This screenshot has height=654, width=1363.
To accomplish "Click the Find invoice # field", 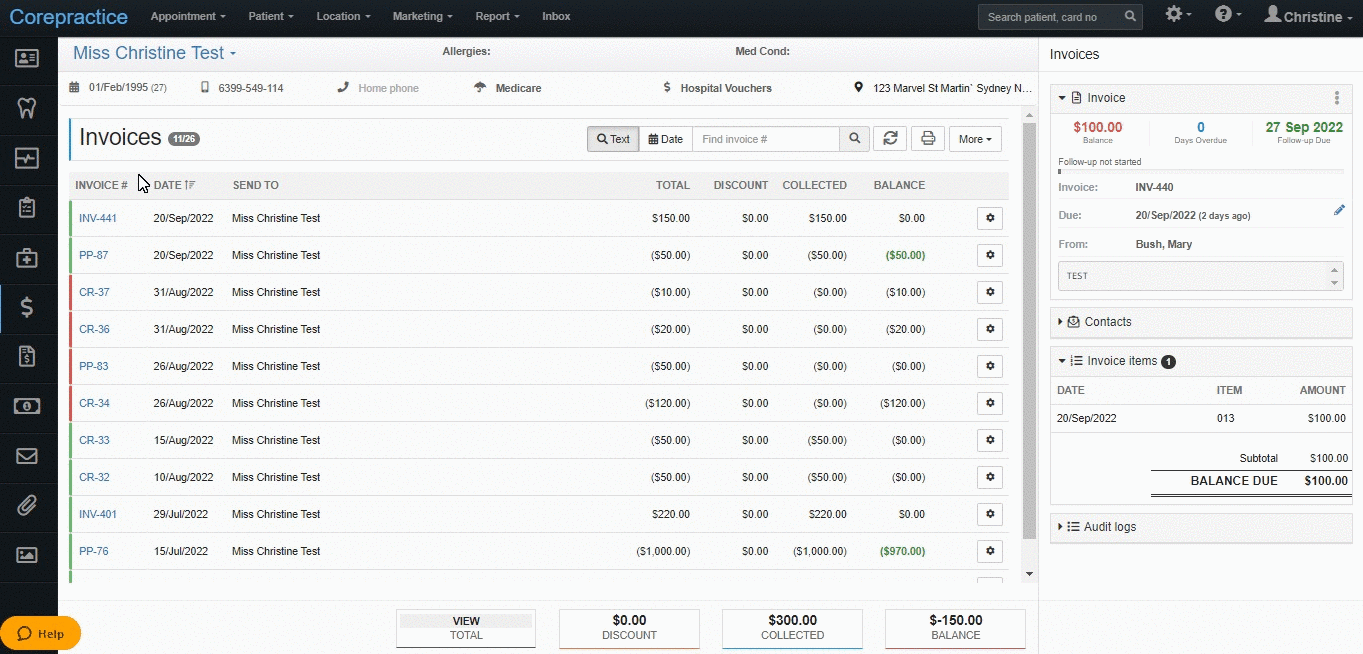I will pos(766,139).
